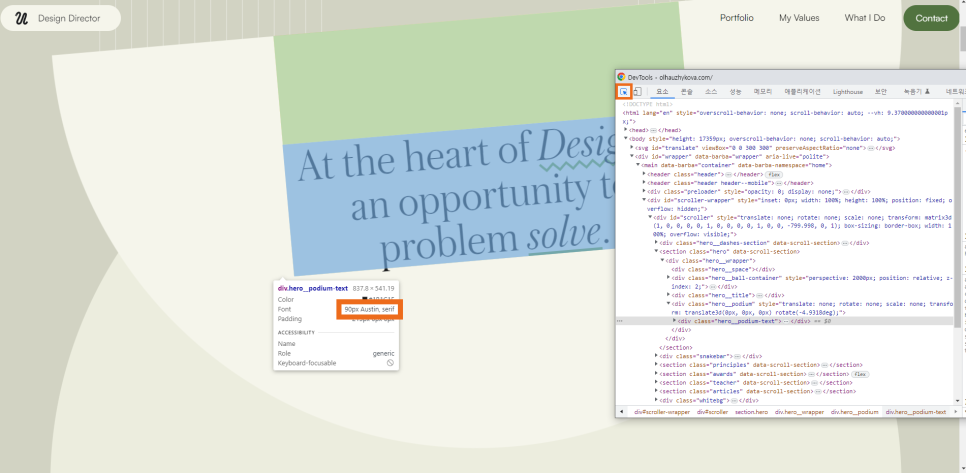The height and width of the screenshot is (473, 966).
Task: Collapse the hero__podium div node
Action: [x=669, y=303]
